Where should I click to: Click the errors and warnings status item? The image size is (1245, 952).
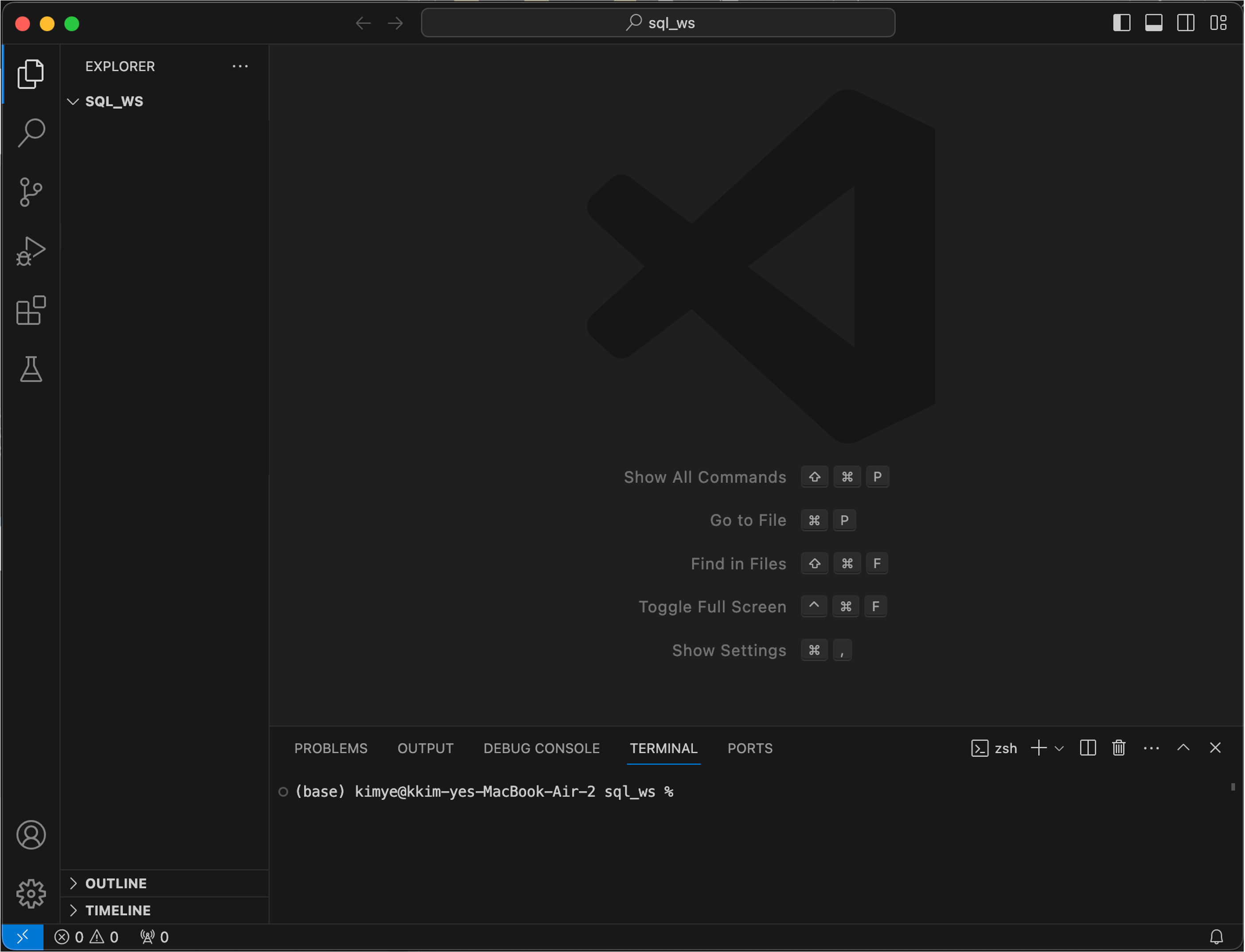(86, 937)
